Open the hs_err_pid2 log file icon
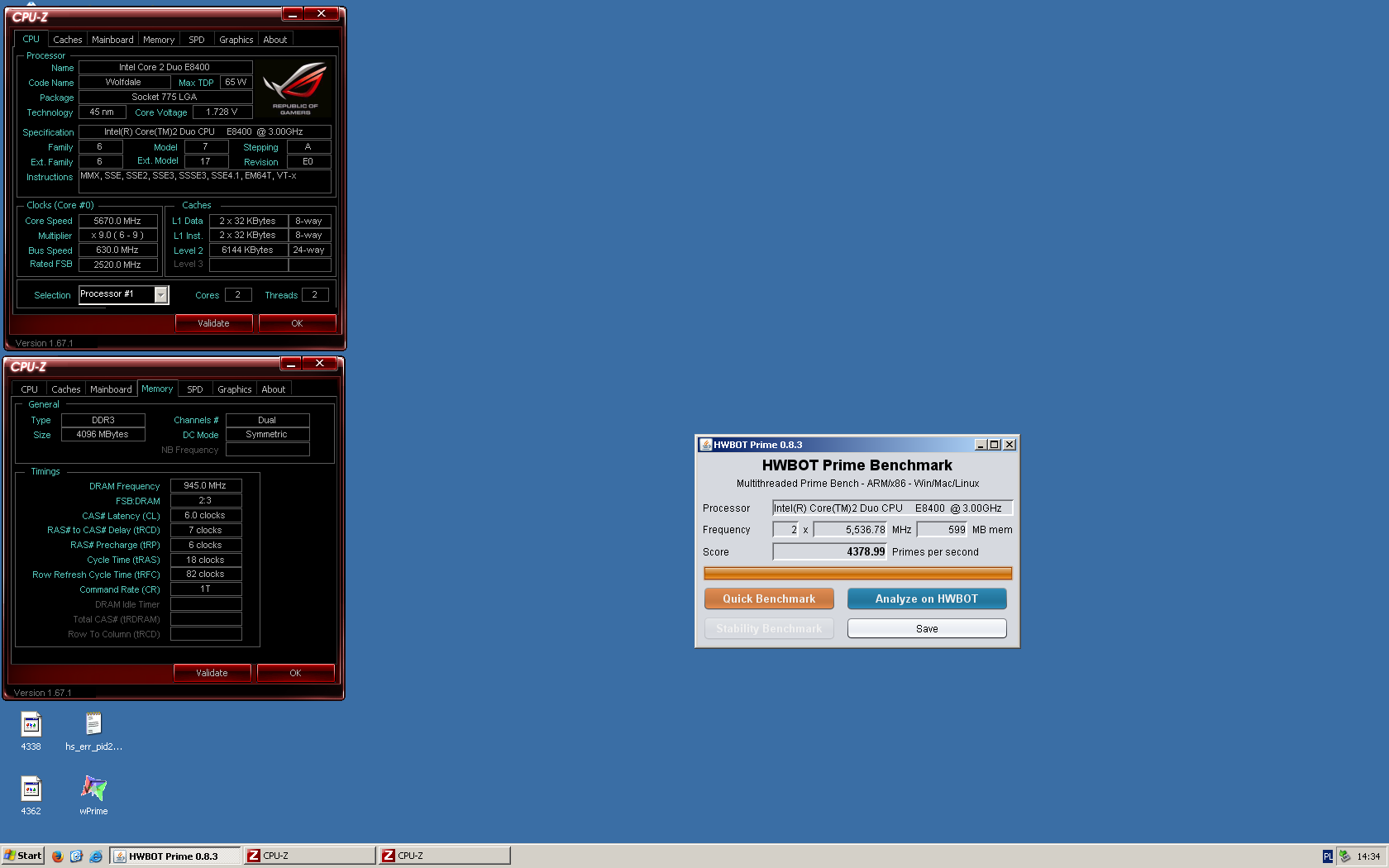 (x=93, y=724)
